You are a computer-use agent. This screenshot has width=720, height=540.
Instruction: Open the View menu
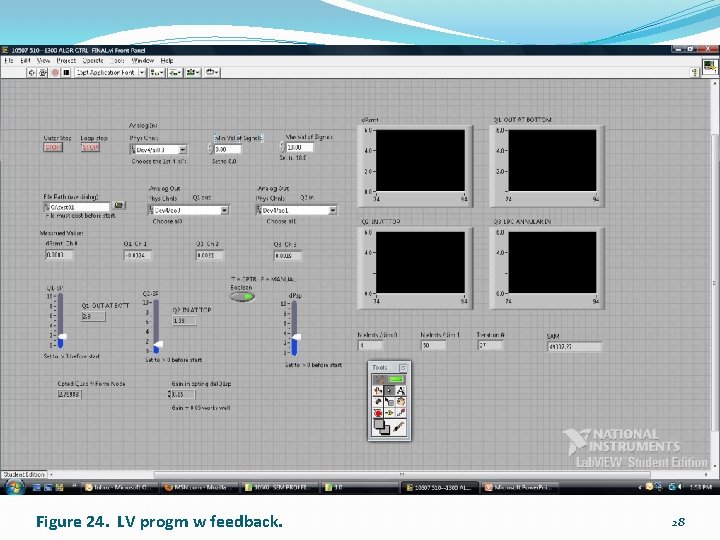pos(43,61)
